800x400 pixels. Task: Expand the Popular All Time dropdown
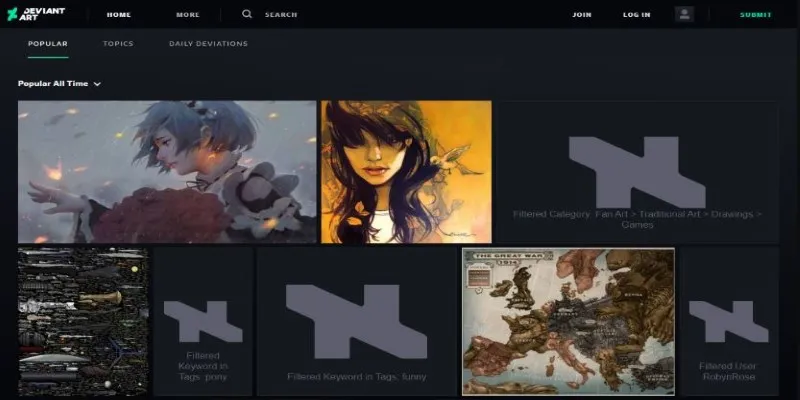[59, 84]
